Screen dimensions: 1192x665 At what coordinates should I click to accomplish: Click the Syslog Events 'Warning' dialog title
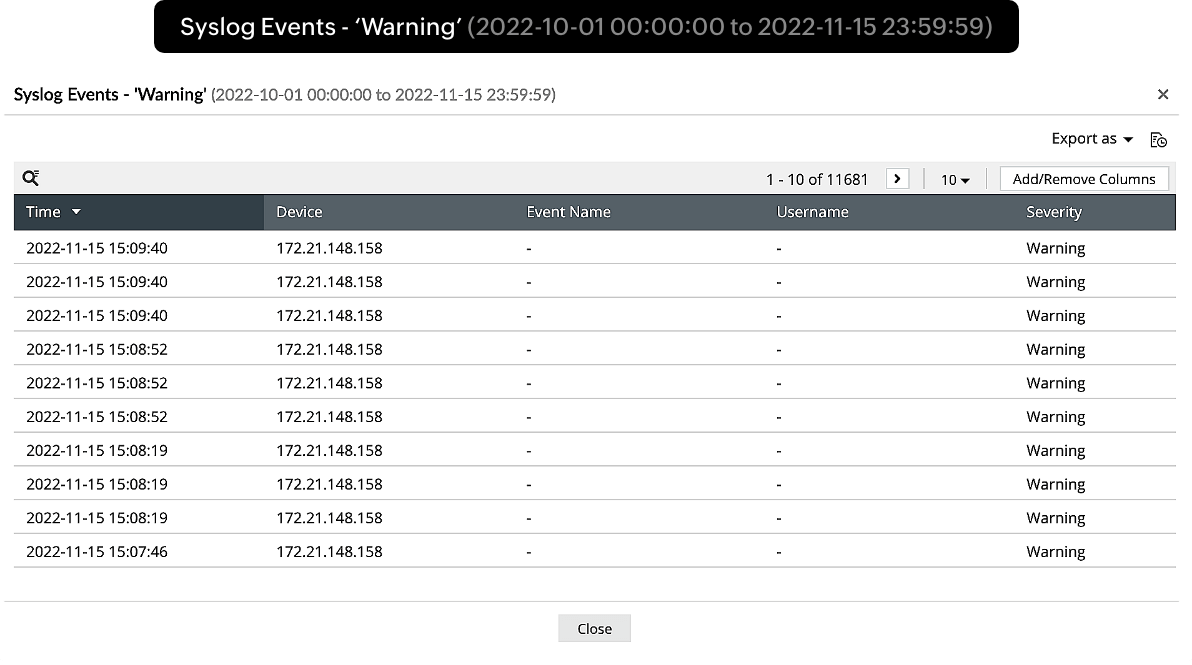(110, 95)
